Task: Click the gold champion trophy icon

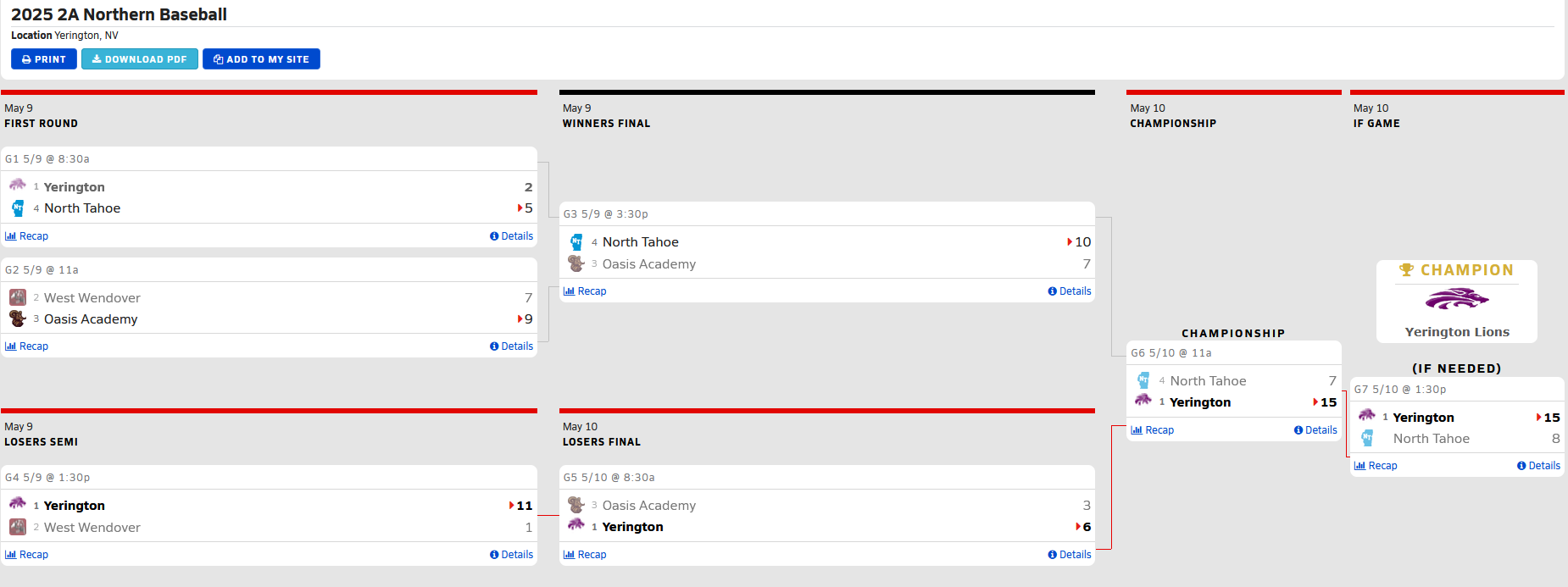Action: (x=1407, y=270)
